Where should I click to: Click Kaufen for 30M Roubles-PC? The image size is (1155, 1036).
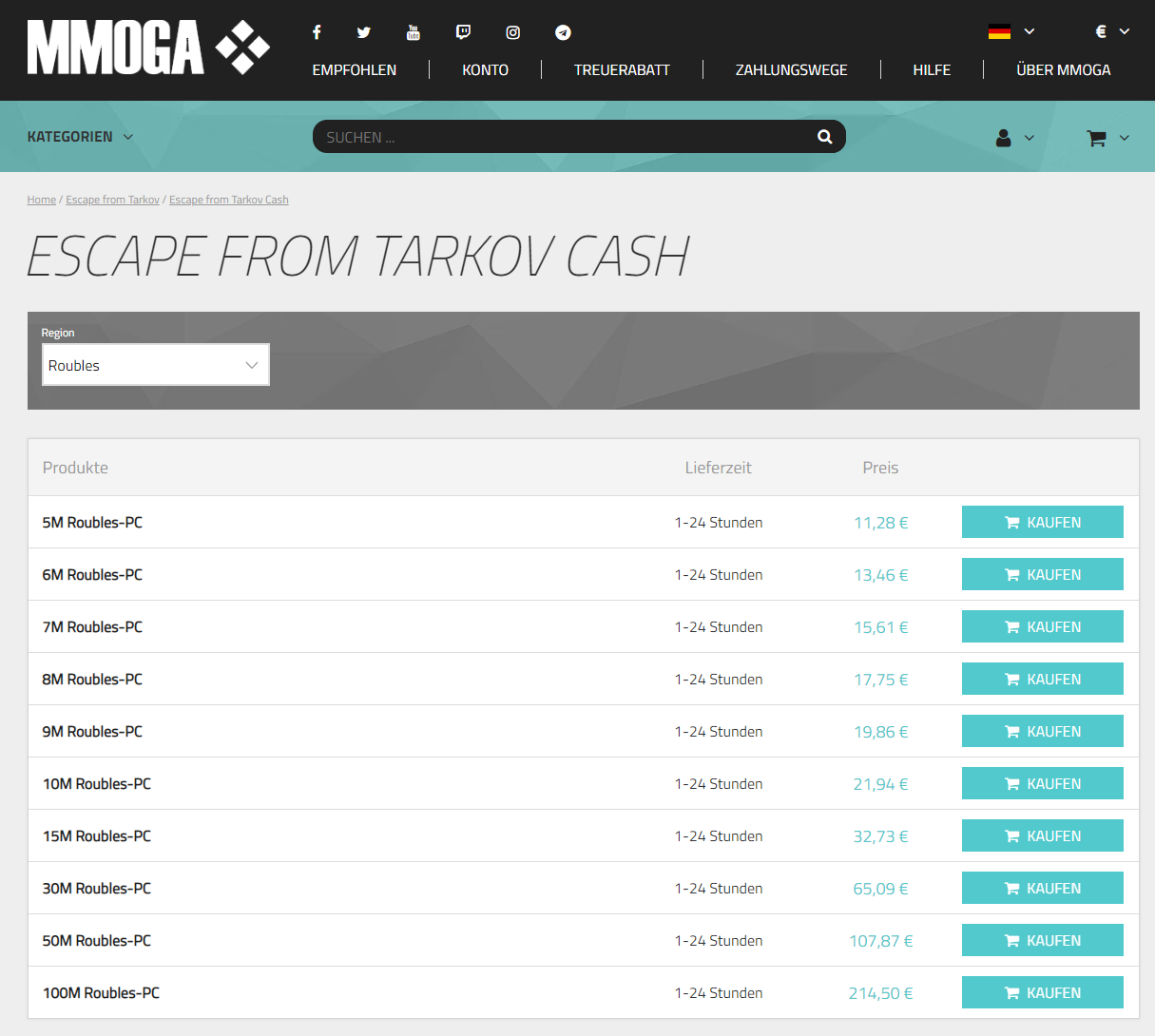(x=1043, y=888)
